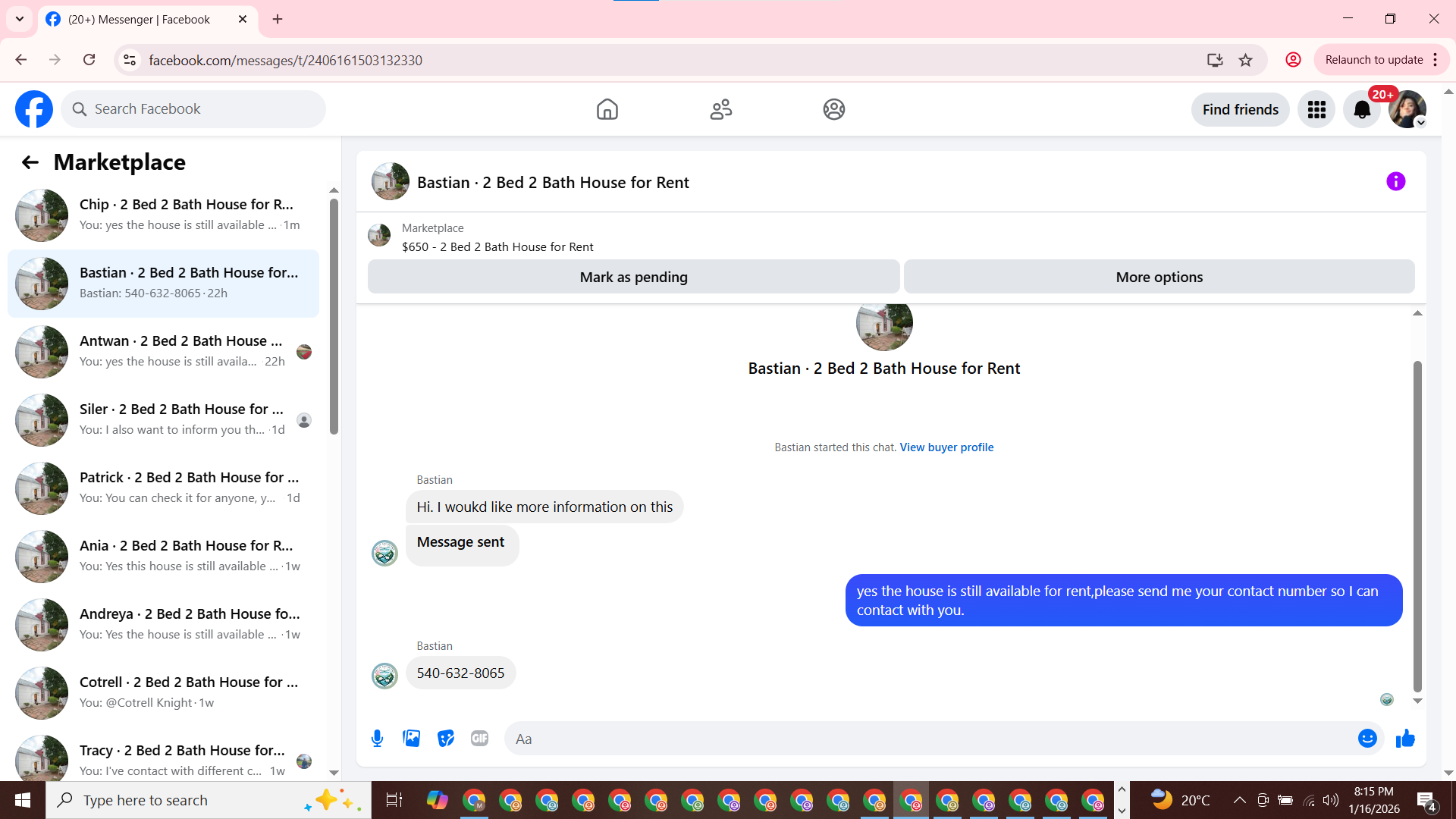Image resolution: width=1456 pixels, height=819 pixels.
Task: Open Chrome tab search dropdown arrow
Action: pos(20,19)
